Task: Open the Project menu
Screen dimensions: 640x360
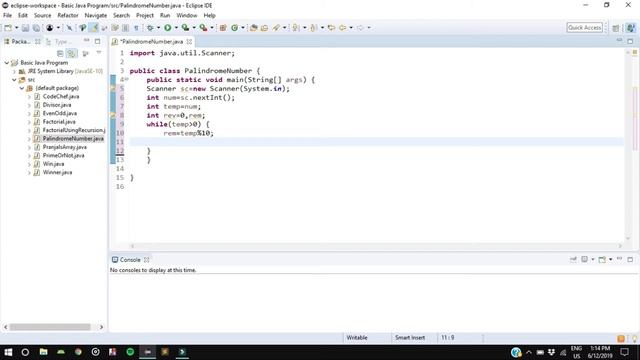Action: [x=144, y=16]
